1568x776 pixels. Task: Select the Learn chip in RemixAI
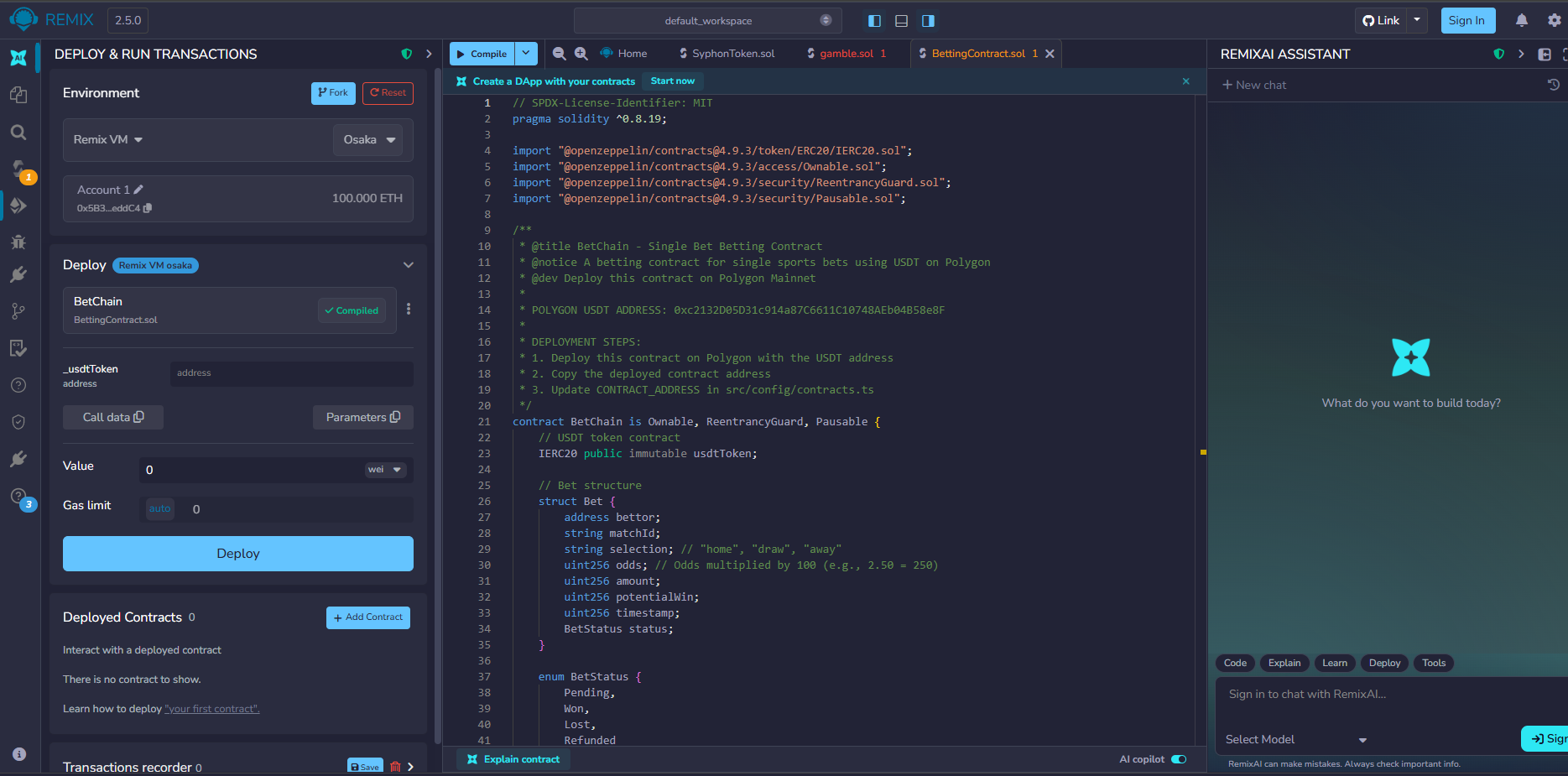pos(1335,663)
